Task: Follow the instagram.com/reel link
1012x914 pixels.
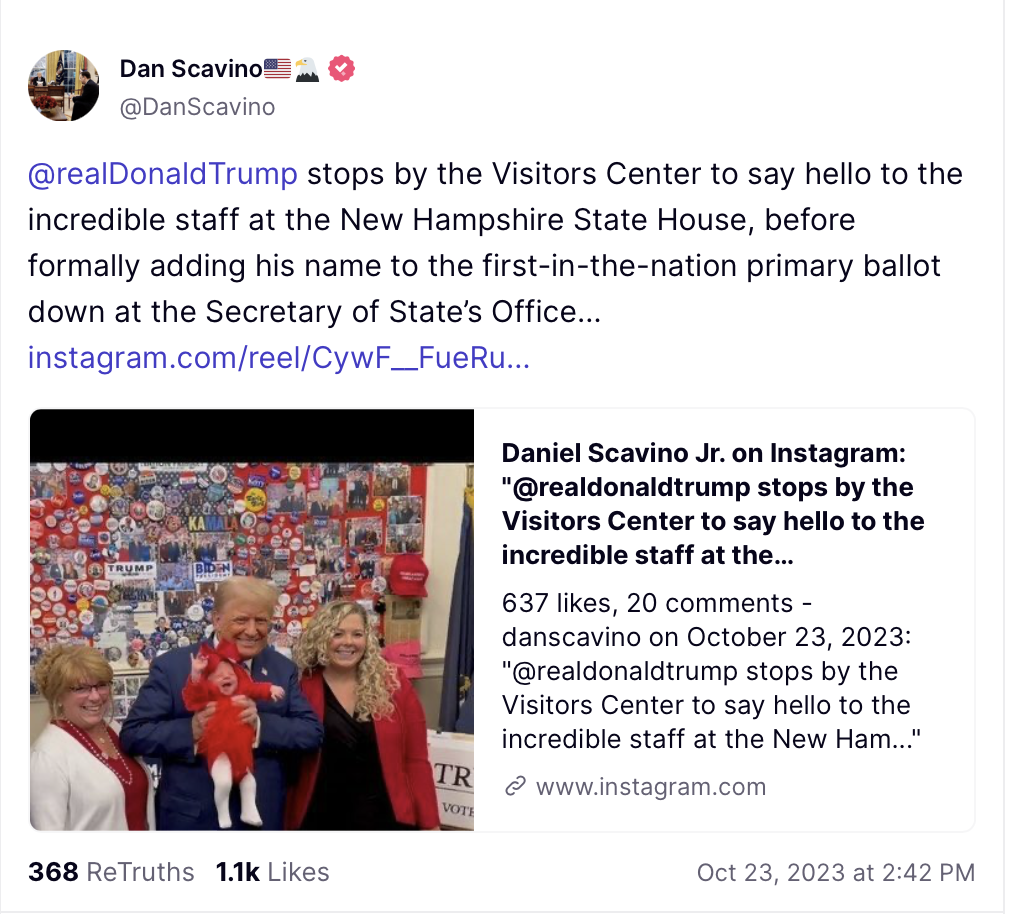Action: (278, 358)
